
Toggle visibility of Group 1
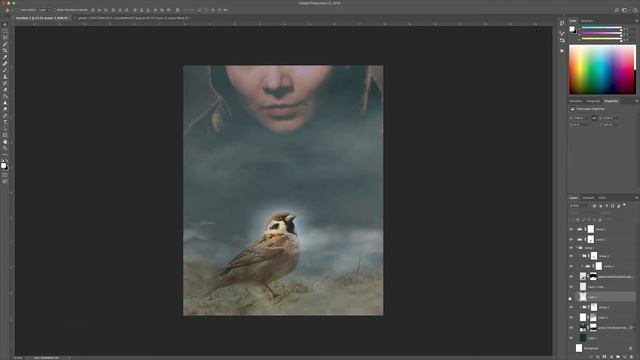571,248
